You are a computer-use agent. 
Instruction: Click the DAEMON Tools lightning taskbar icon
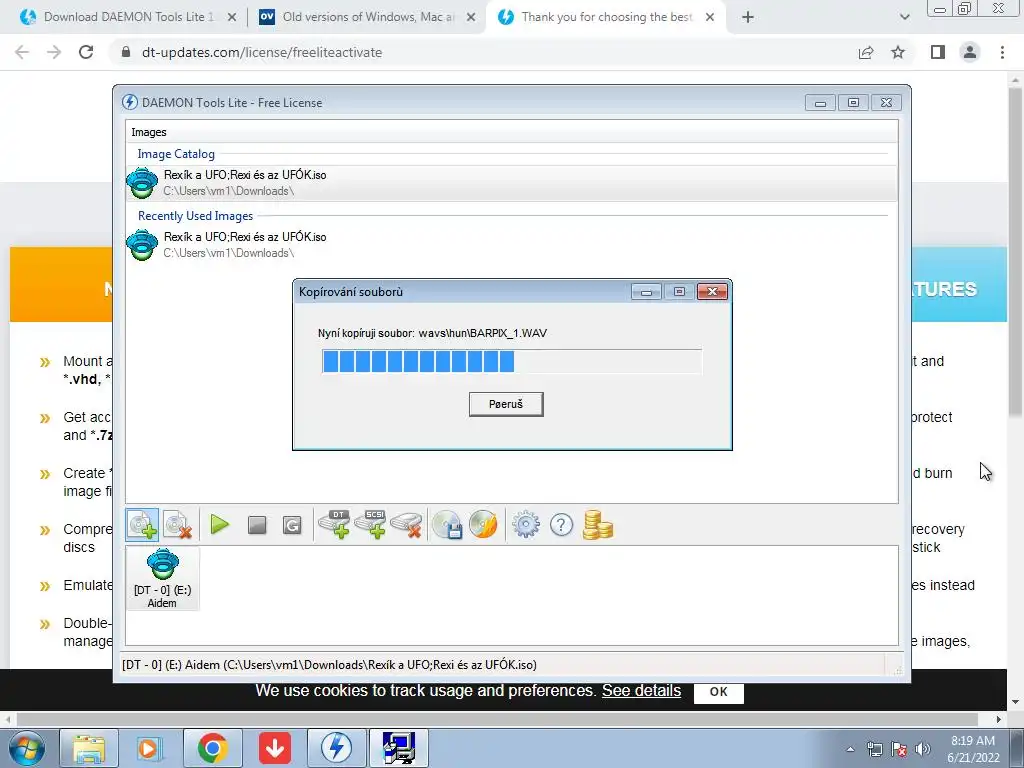[x=337, y=748]
